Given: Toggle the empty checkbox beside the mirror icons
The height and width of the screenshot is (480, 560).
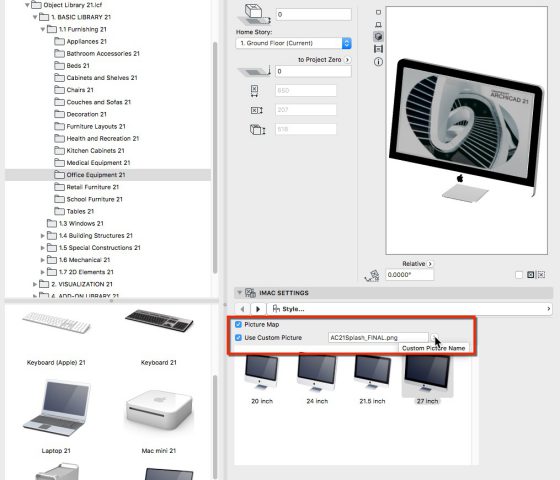Looking at the screenshot, I should pos(519,275).
